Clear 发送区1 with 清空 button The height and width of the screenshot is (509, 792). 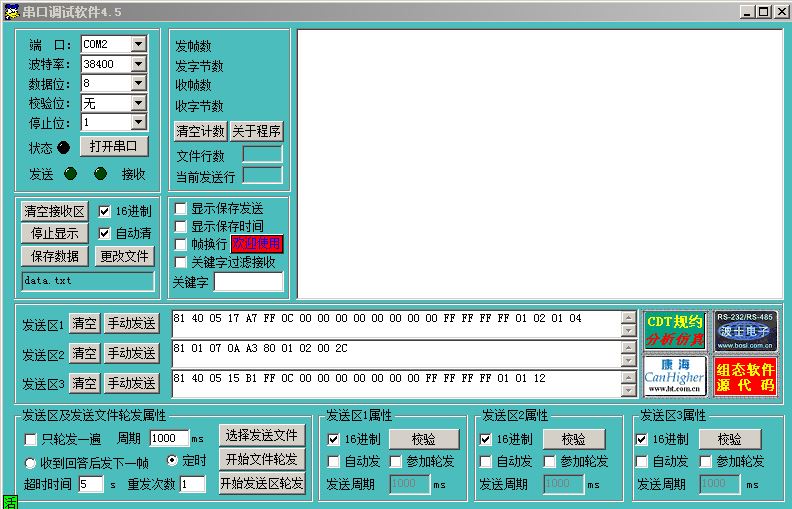click(84, 323)
